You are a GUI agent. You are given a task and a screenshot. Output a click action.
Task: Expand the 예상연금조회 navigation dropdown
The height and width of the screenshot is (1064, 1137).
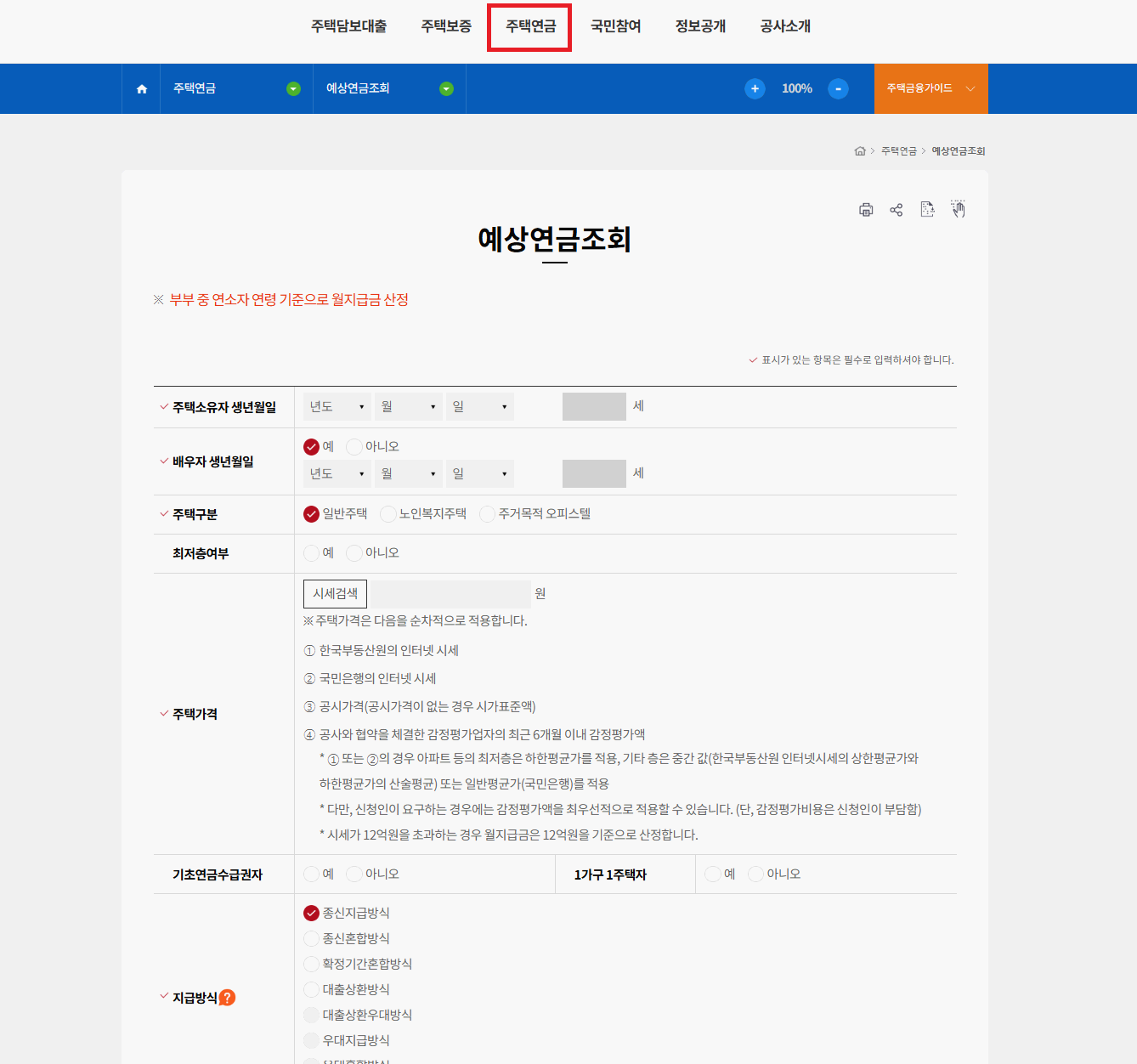click(x=446, y=89)
